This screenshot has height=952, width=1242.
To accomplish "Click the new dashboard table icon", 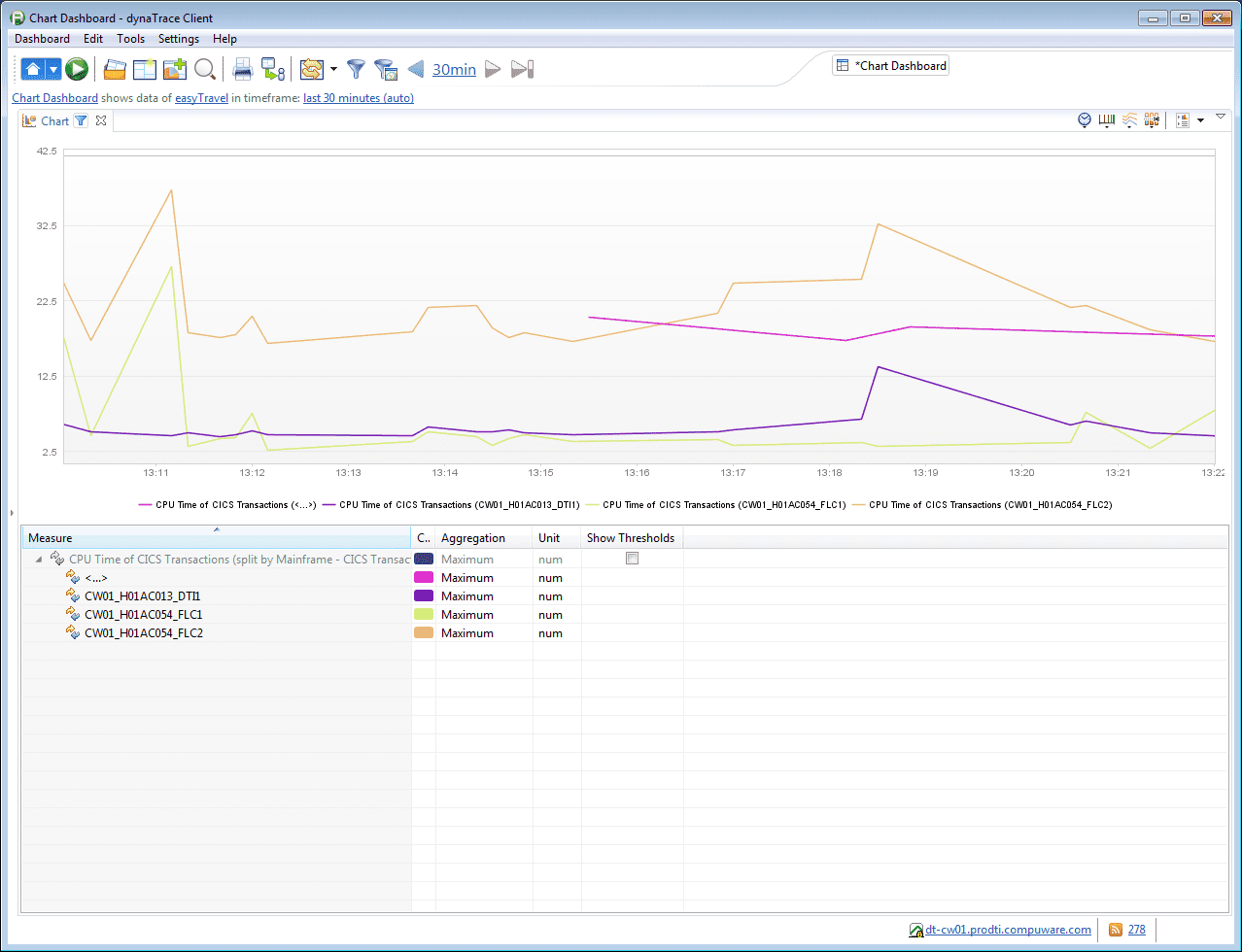I will [145, 69].
